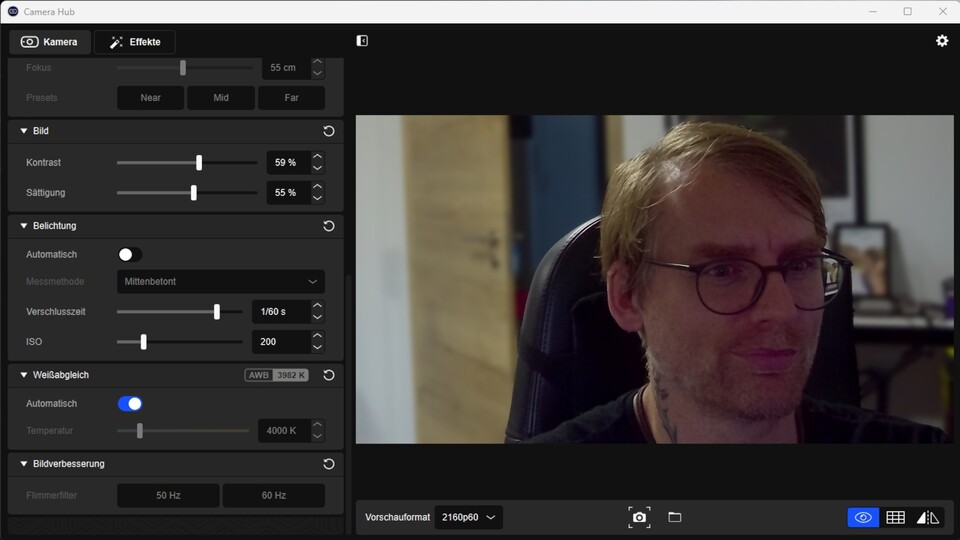
Task: Click the Verschlusszeit 1/60 s field
Action: 281,312
